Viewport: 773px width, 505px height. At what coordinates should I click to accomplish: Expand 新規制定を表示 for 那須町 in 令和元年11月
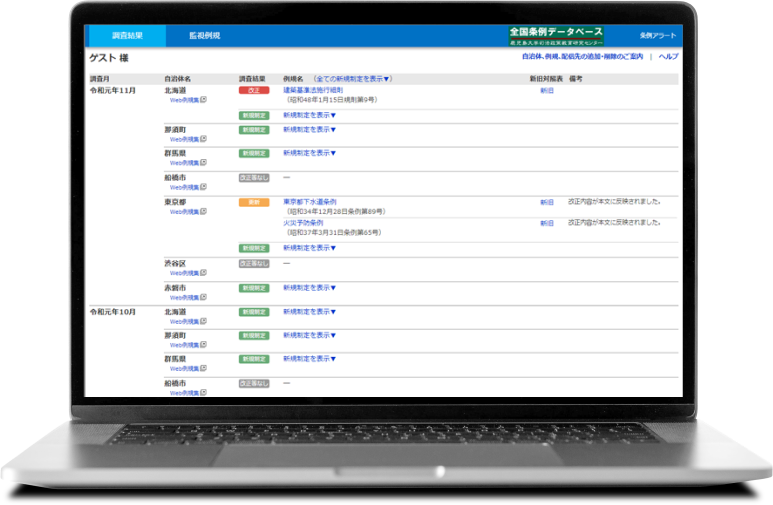(309, 129)
